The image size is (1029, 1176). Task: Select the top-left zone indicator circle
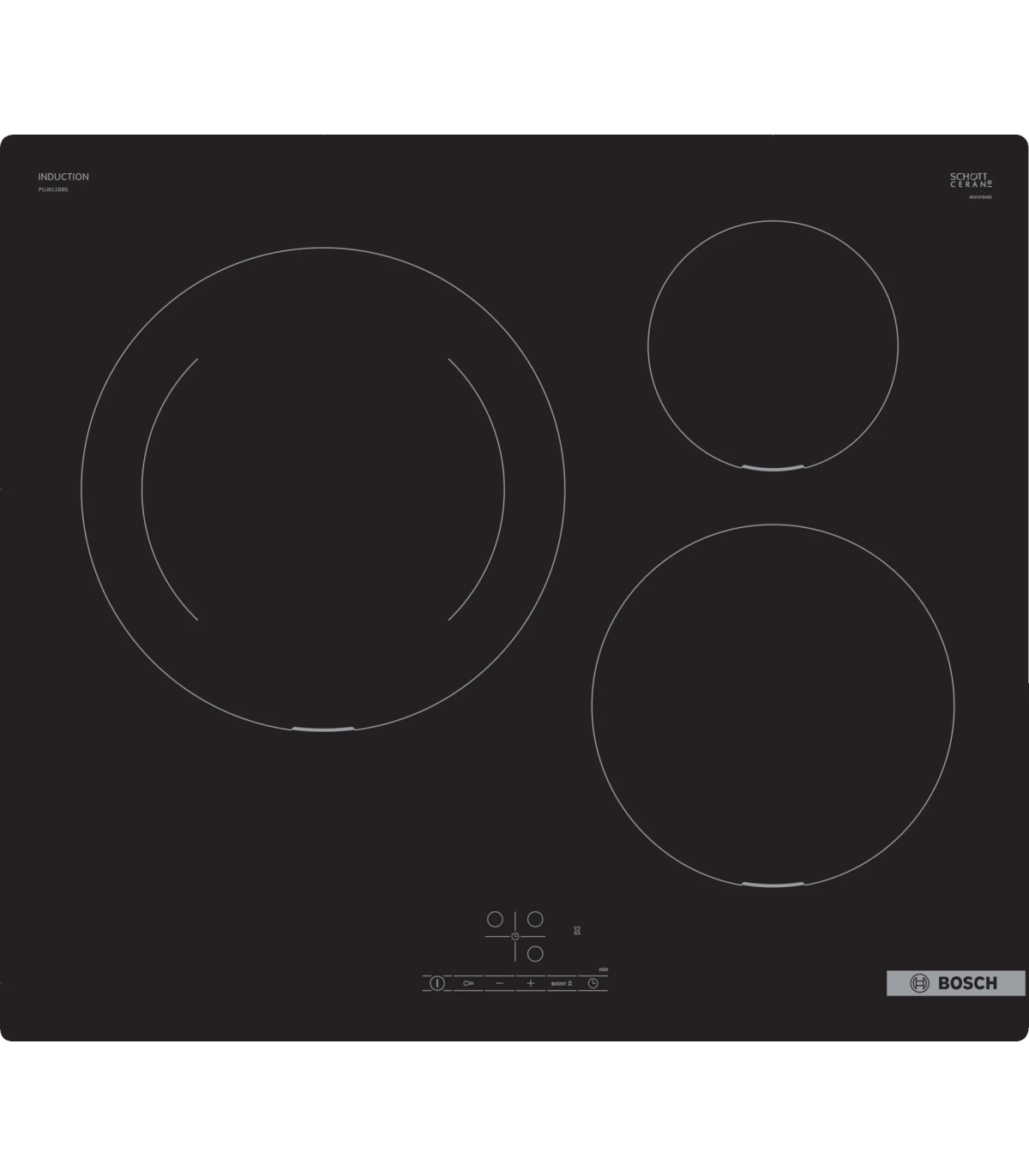495,919
